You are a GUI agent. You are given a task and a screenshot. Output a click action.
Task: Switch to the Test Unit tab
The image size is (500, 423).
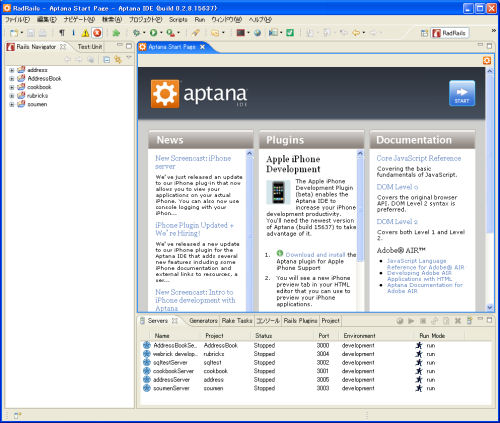point(90,47)
